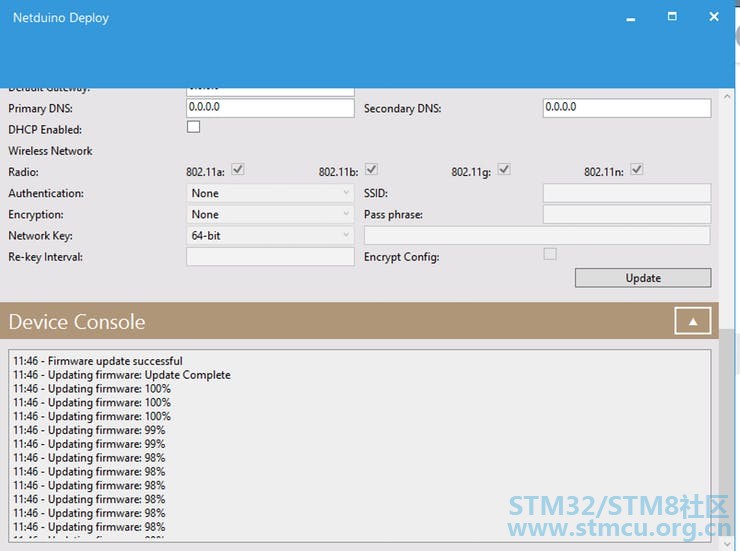
Task: Toggle the Encrypt Config checkbox
Action: pyautogui.click(x=550, y=254)
